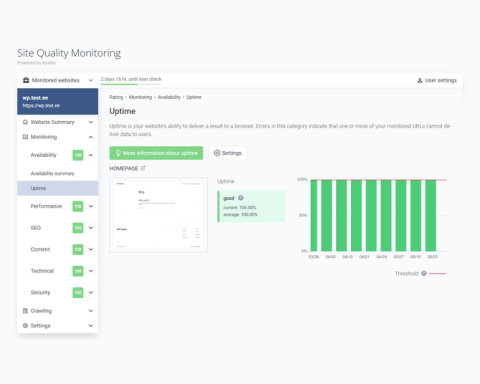Click the lightbulb icon on uptime info button

point(118,153)
